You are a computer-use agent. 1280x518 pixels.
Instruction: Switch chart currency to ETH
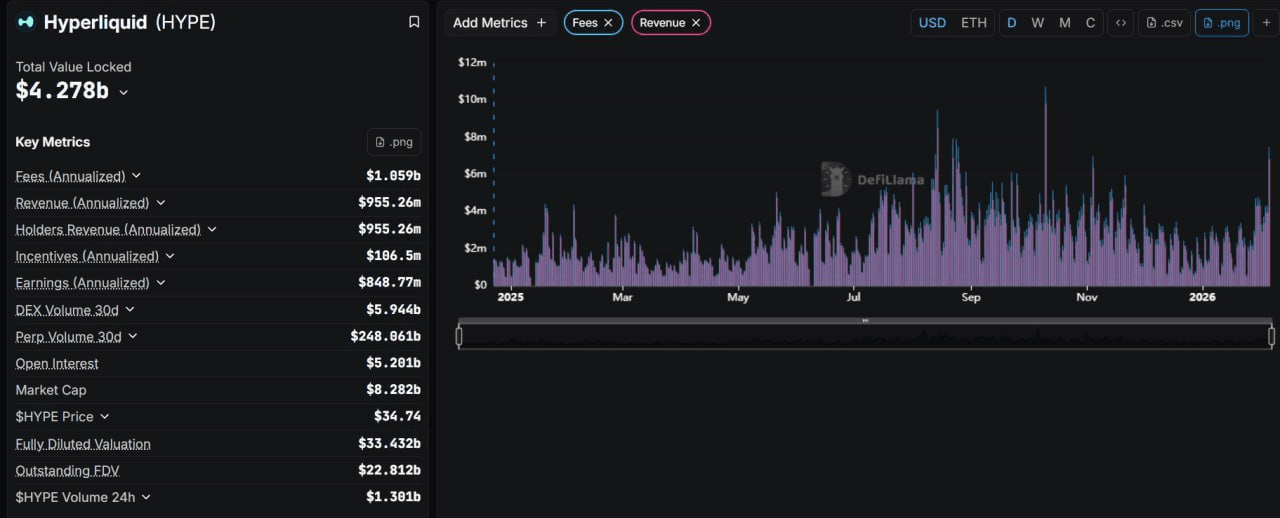tap(973, 23)
